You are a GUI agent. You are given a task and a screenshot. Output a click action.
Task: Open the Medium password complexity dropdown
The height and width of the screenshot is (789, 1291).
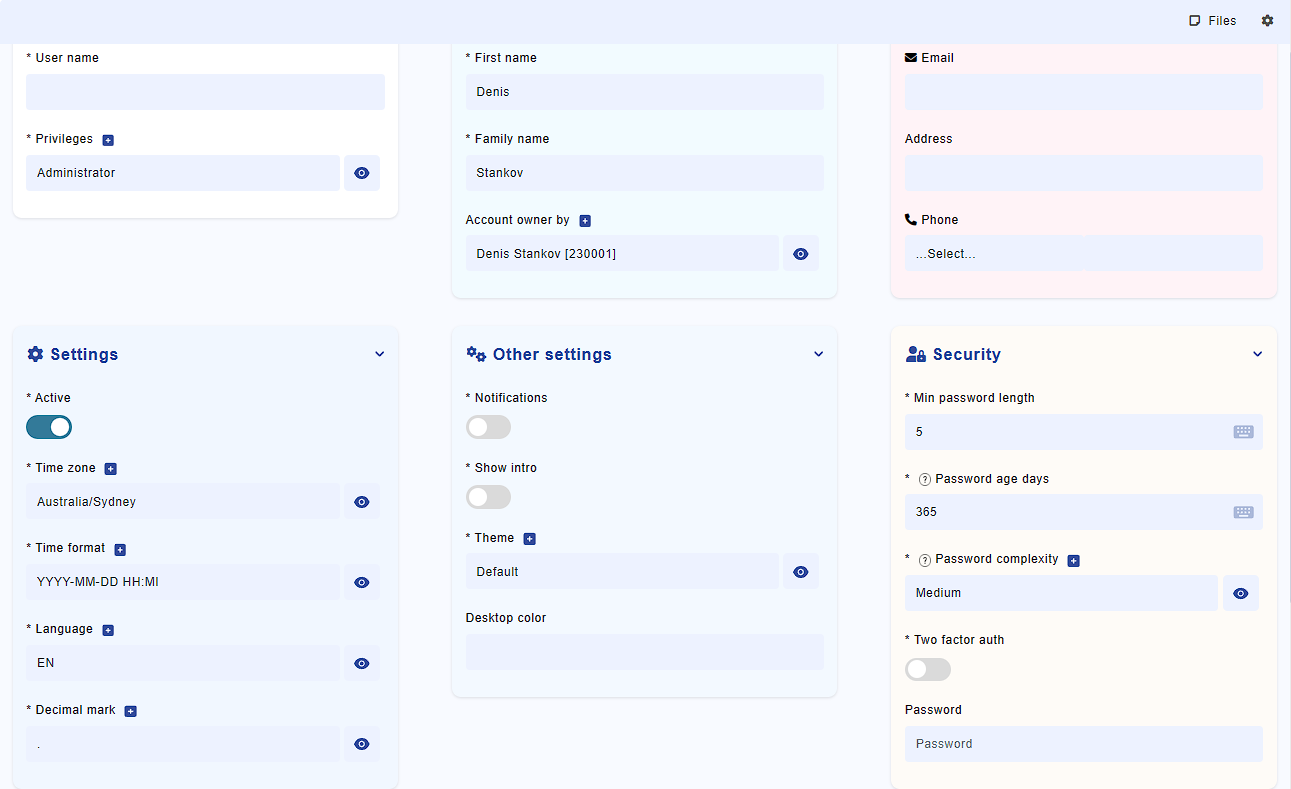[1061, 593]
